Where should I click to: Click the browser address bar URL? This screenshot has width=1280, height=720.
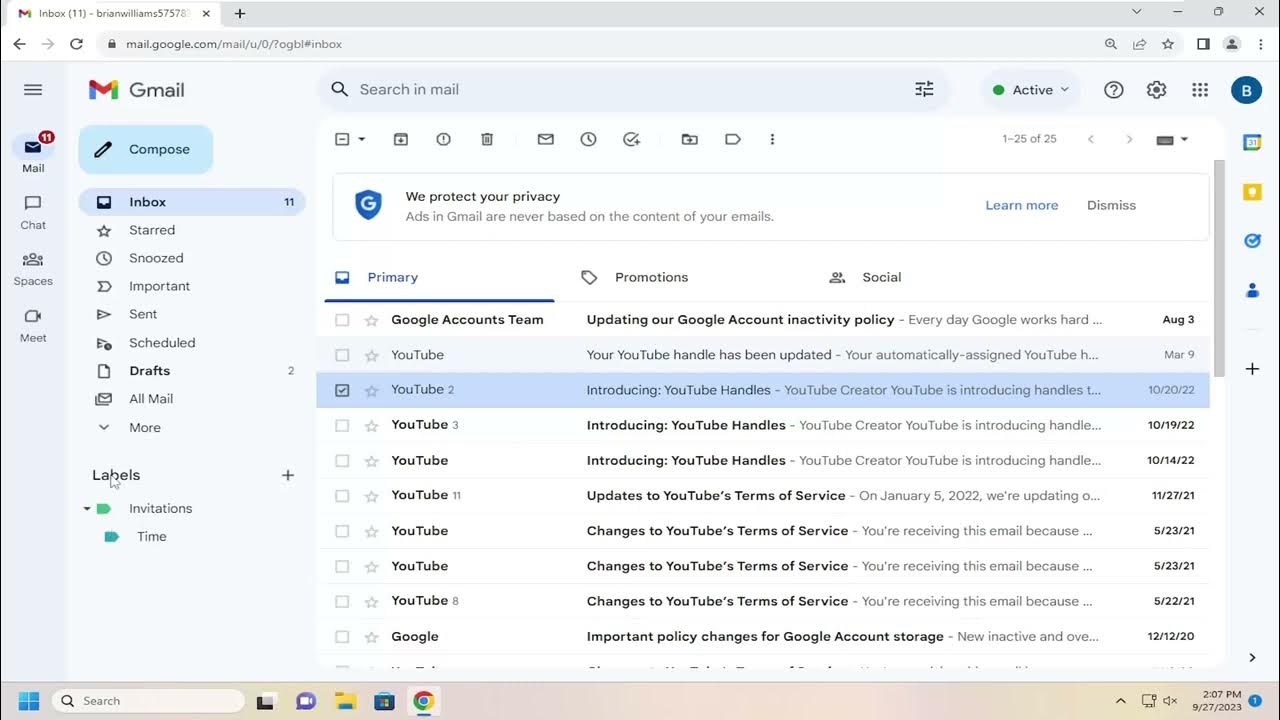click(x=234, y=44)
